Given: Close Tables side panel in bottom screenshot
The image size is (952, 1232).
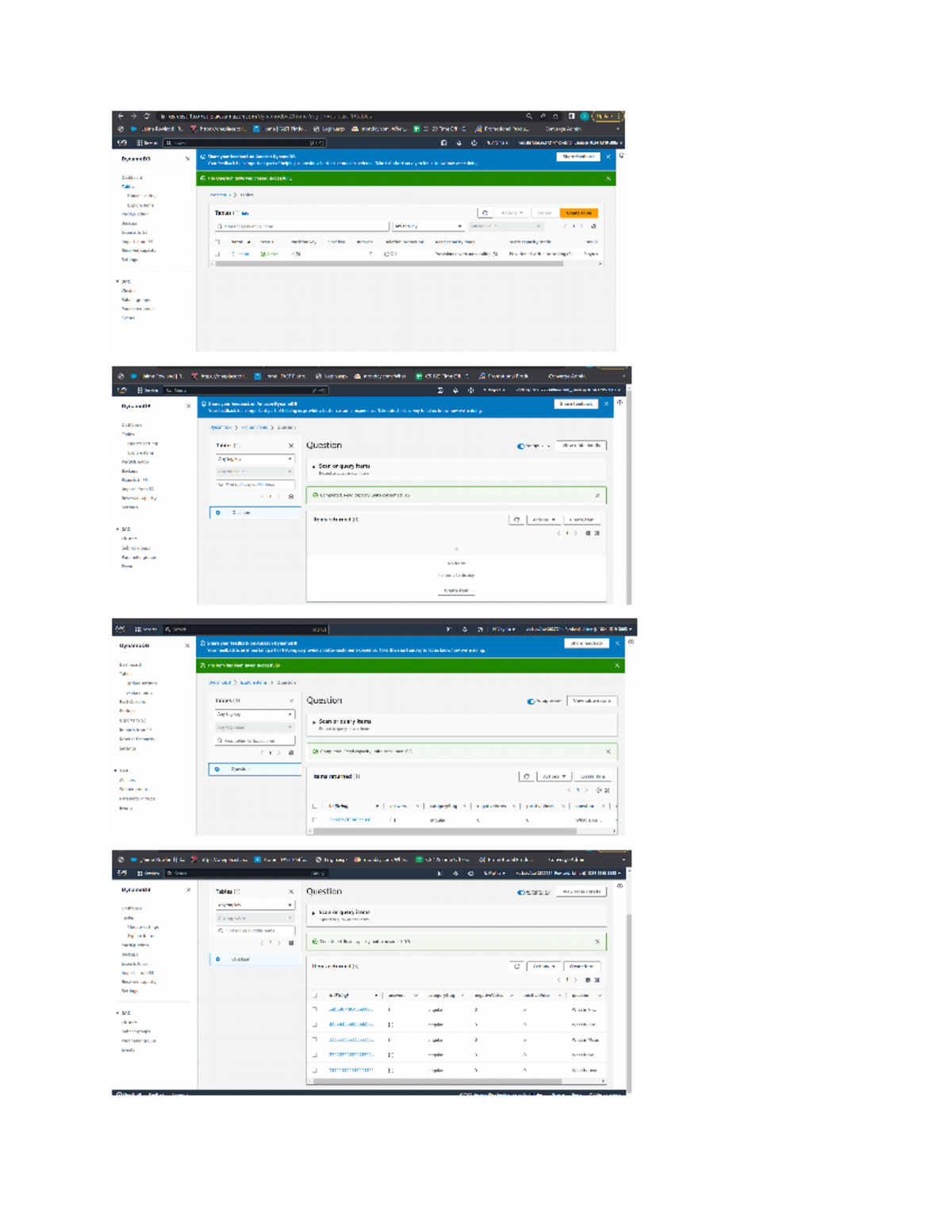Looking at the screenshot, I should [291, 892].
